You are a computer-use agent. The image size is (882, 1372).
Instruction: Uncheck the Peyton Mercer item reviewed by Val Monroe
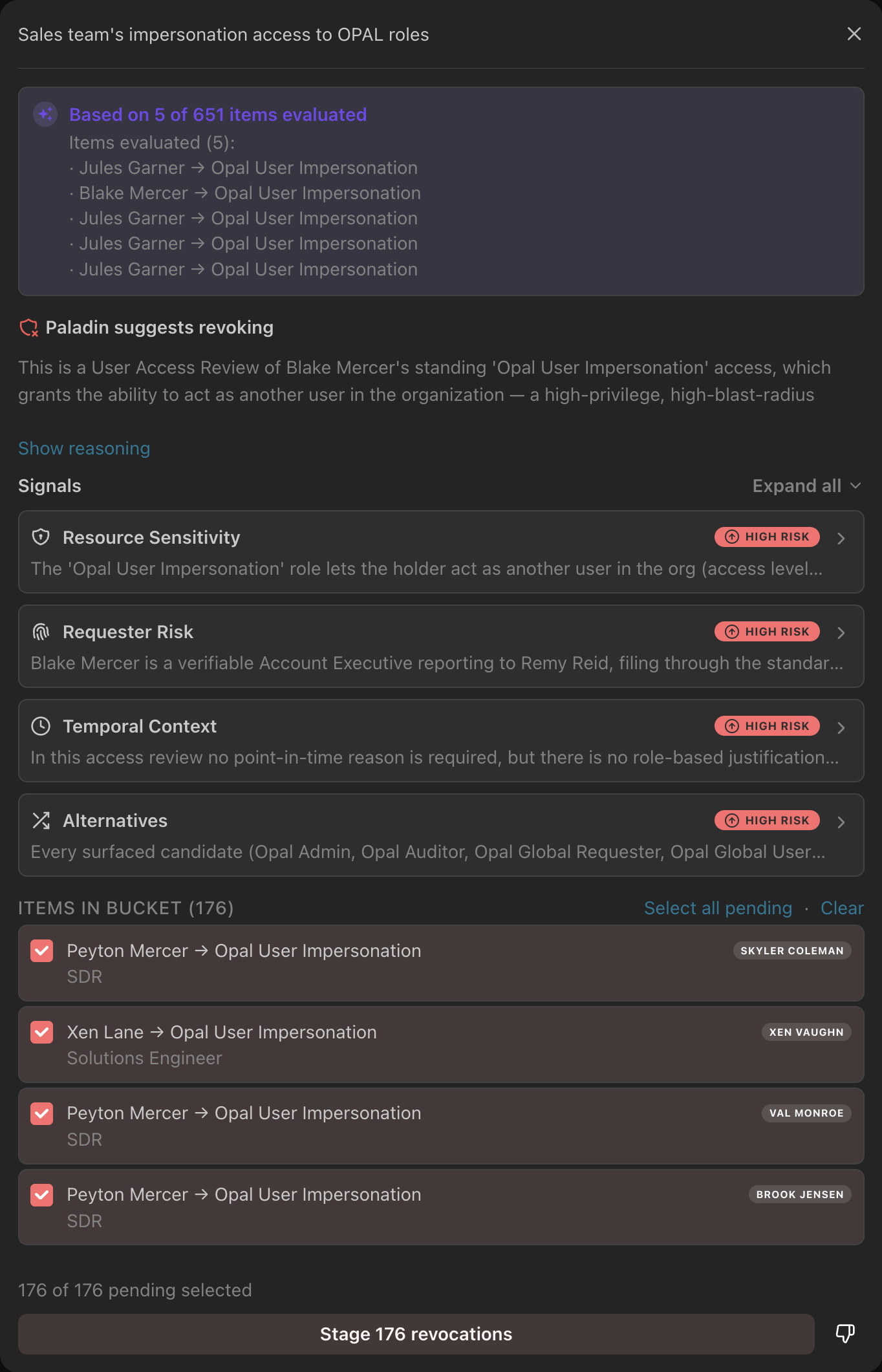(42, 1113)
